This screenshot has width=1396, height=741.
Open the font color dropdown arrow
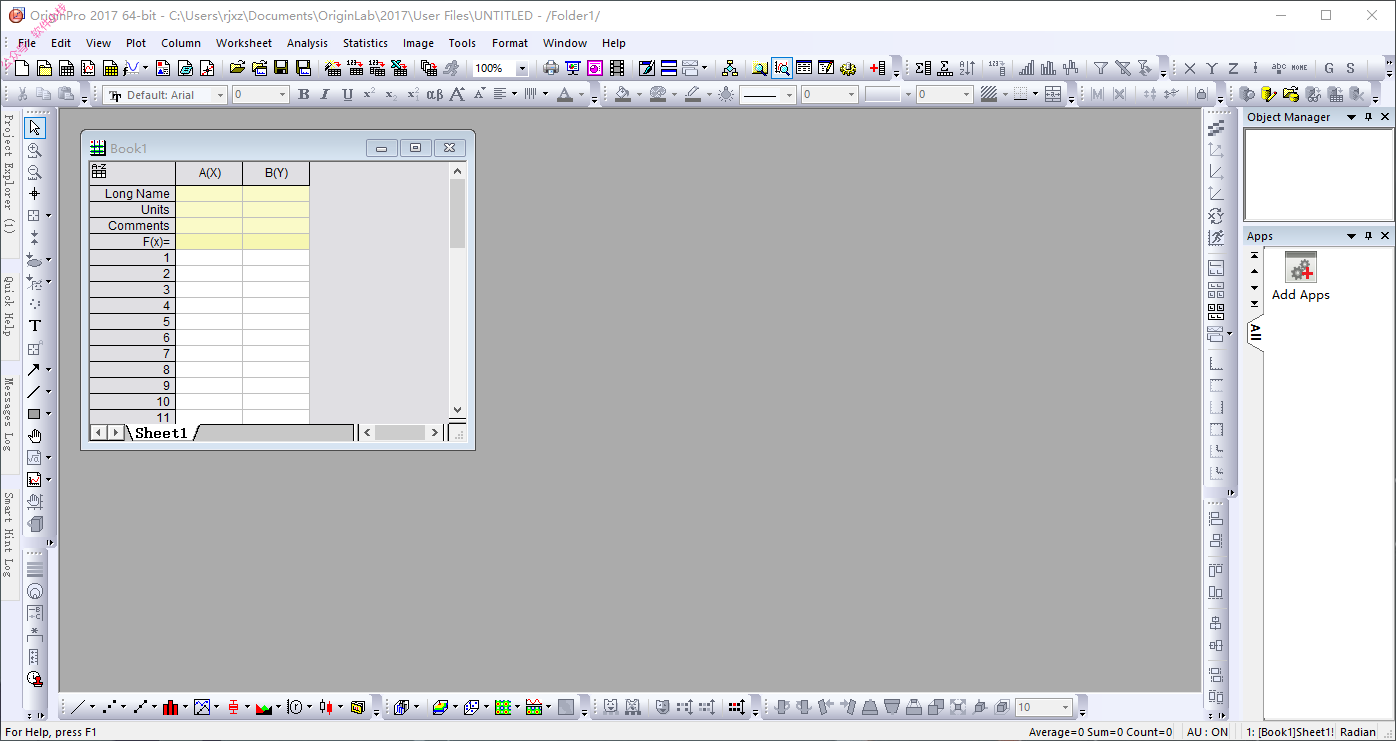pyautogui.click(x=581, y=95)
